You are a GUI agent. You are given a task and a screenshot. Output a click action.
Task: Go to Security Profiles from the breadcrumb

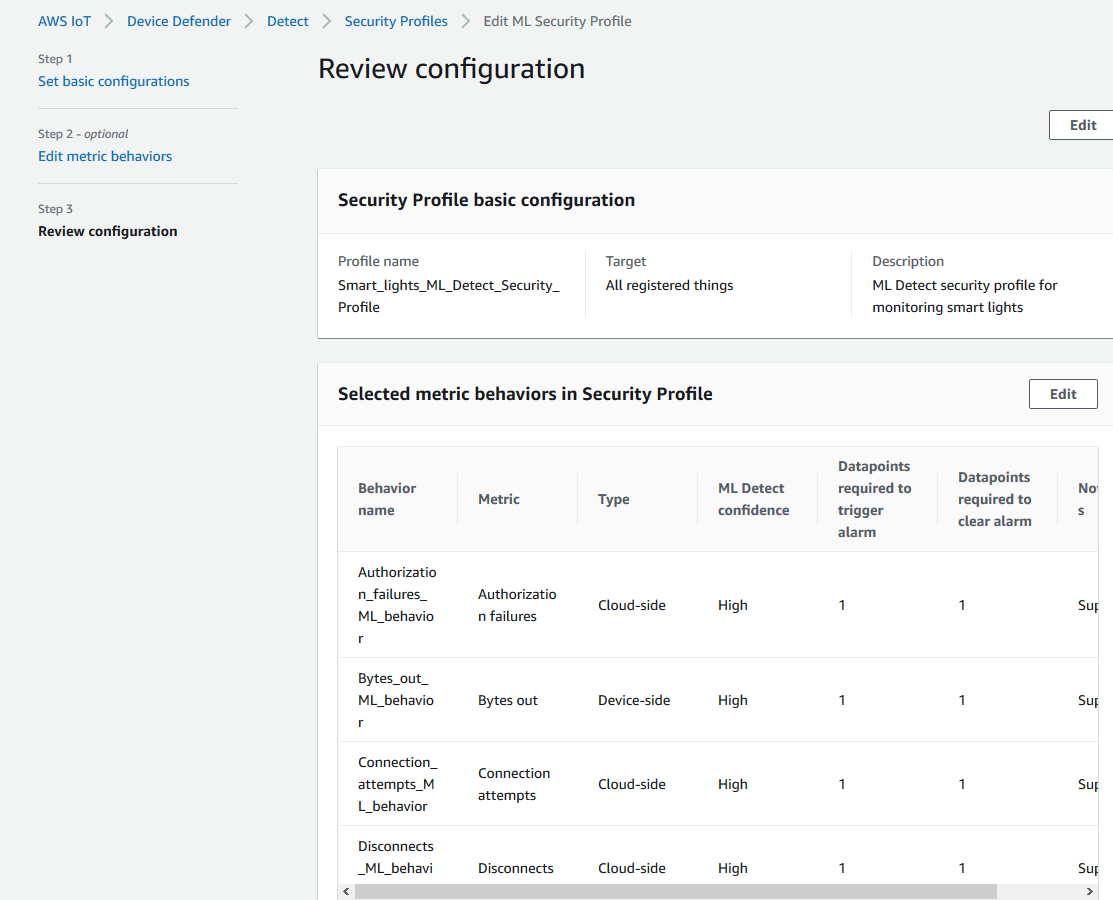[x=396, y=20]
